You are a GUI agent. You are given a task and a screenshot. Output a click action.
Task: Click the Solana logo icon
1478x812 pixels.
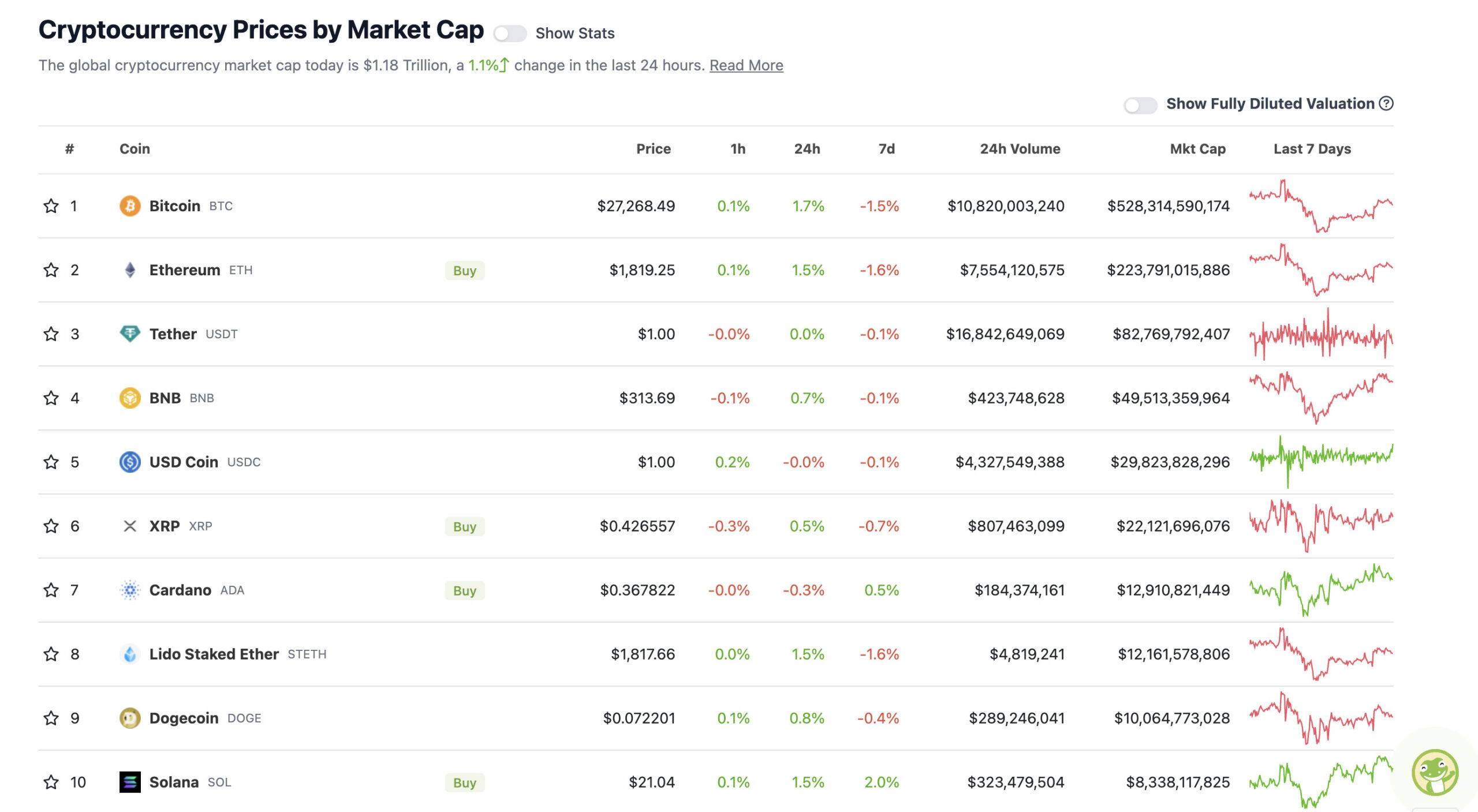coord(130,783)
